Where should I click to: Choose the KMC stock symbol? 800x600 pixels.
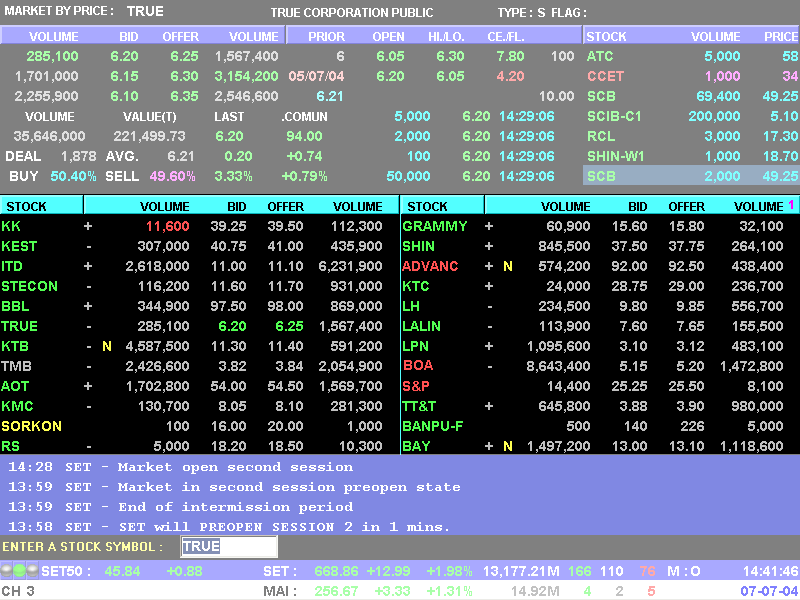[x=17, y=406]
